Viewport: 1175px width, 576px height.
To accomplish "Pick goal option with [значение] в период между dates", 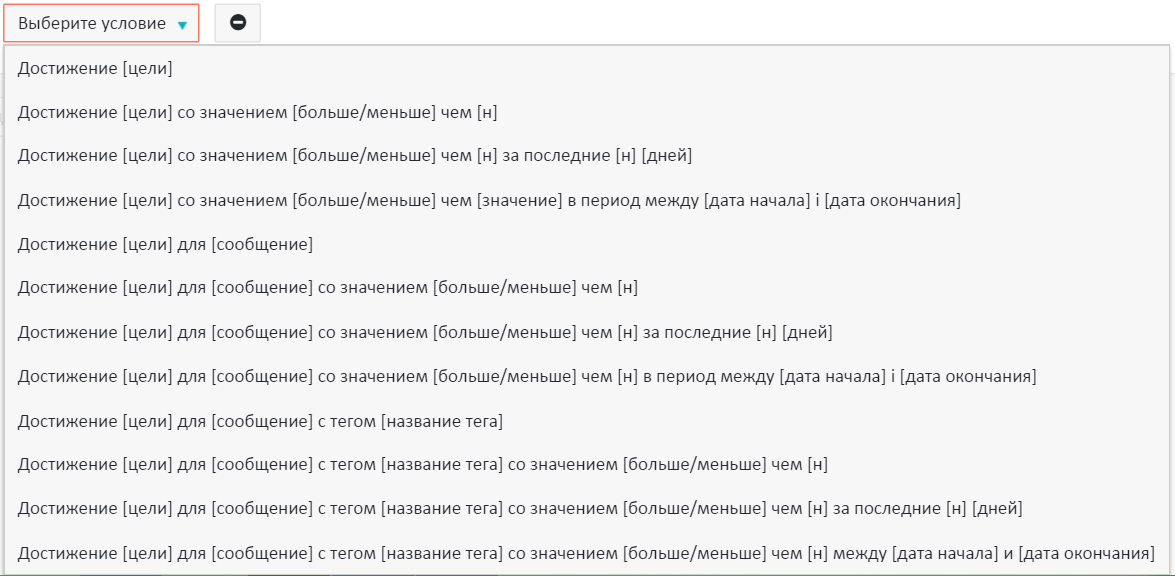I will click(x=489, y=201).
